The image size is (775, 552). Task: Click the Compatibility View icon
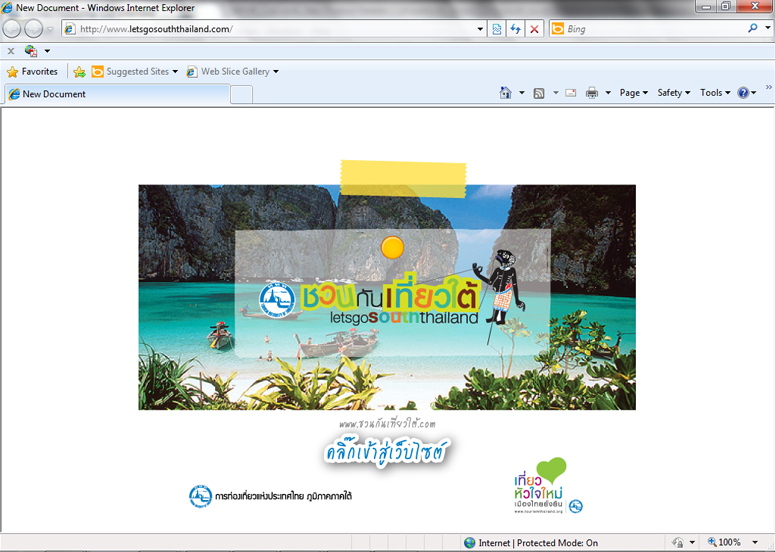497,29
